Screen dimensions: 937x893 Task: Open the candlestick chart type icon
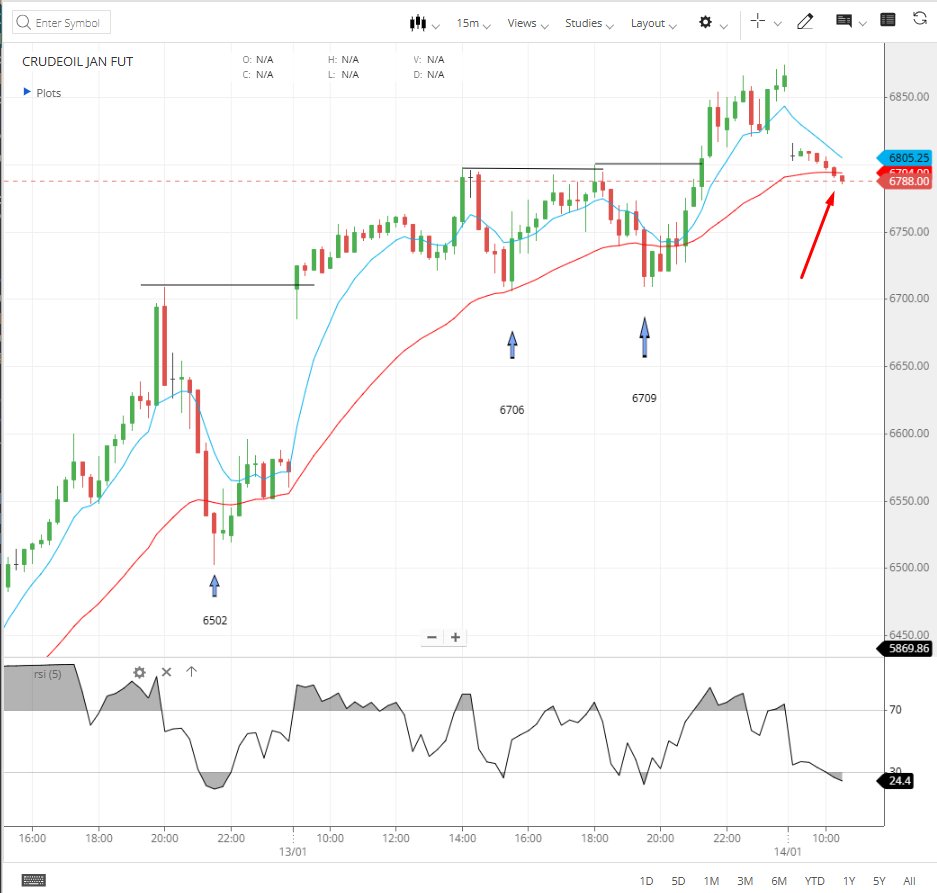click(x=418, y=23)
